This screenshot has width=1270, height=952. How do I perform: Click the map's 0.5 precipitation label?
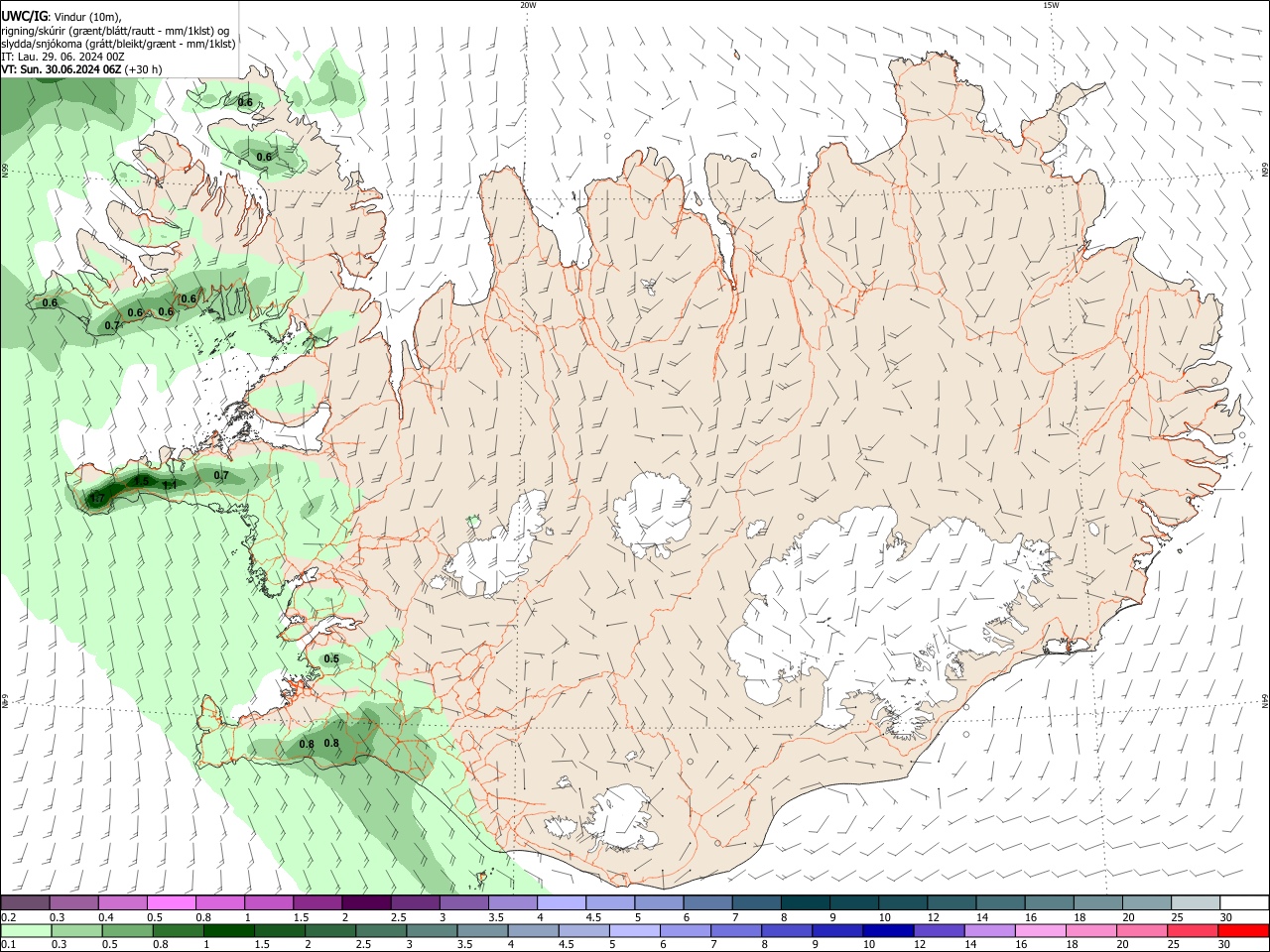coord(331,658)
